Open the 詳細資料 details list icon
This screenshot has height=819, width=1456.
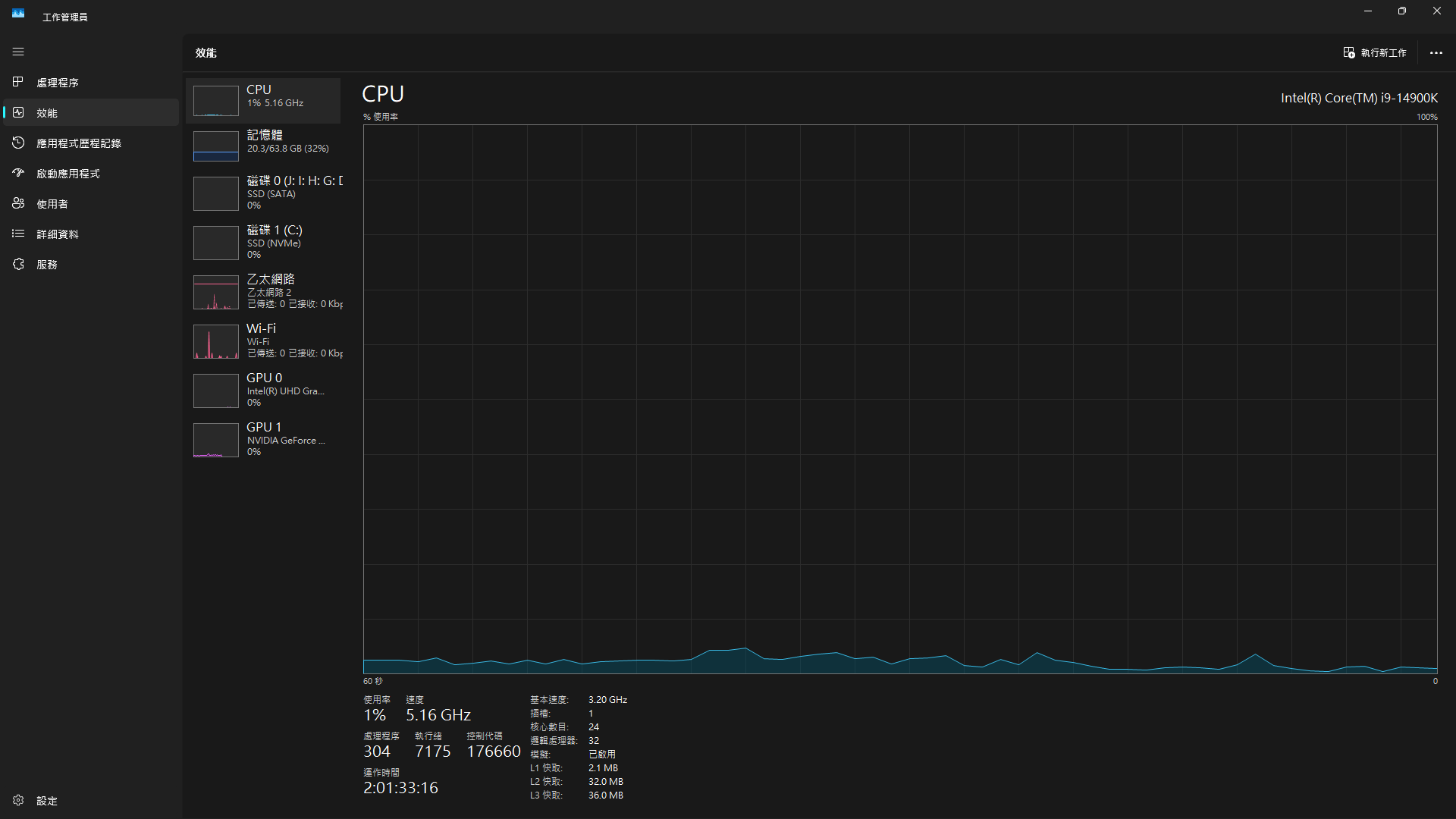18,234
